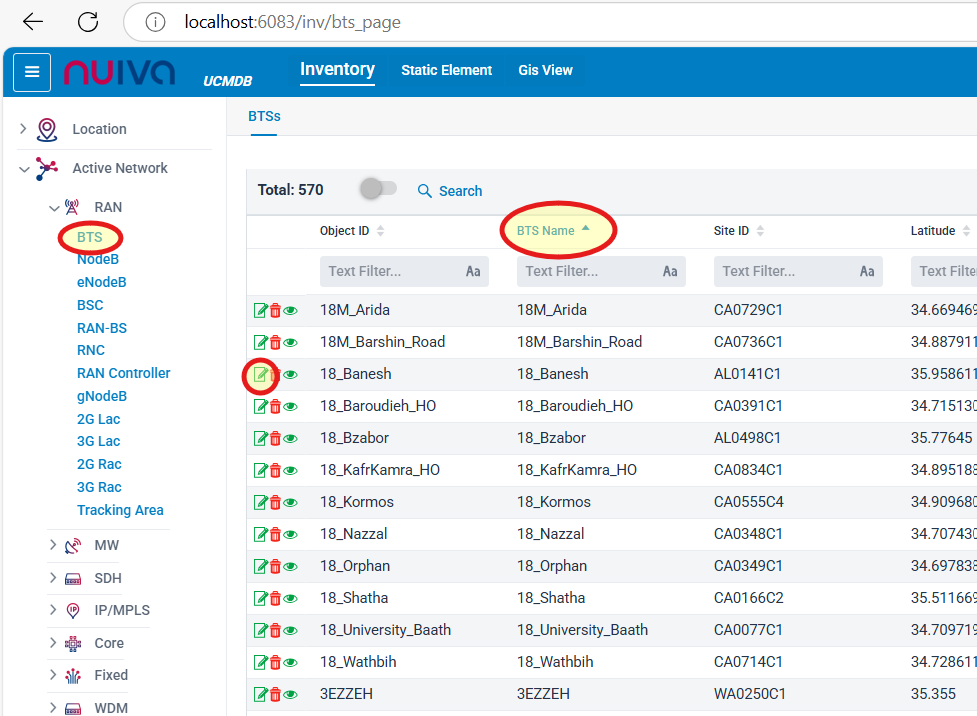Click the browser reload icon
Viewport: 977px width, 716px height.
pyautogui.click(x=88, y=22)
